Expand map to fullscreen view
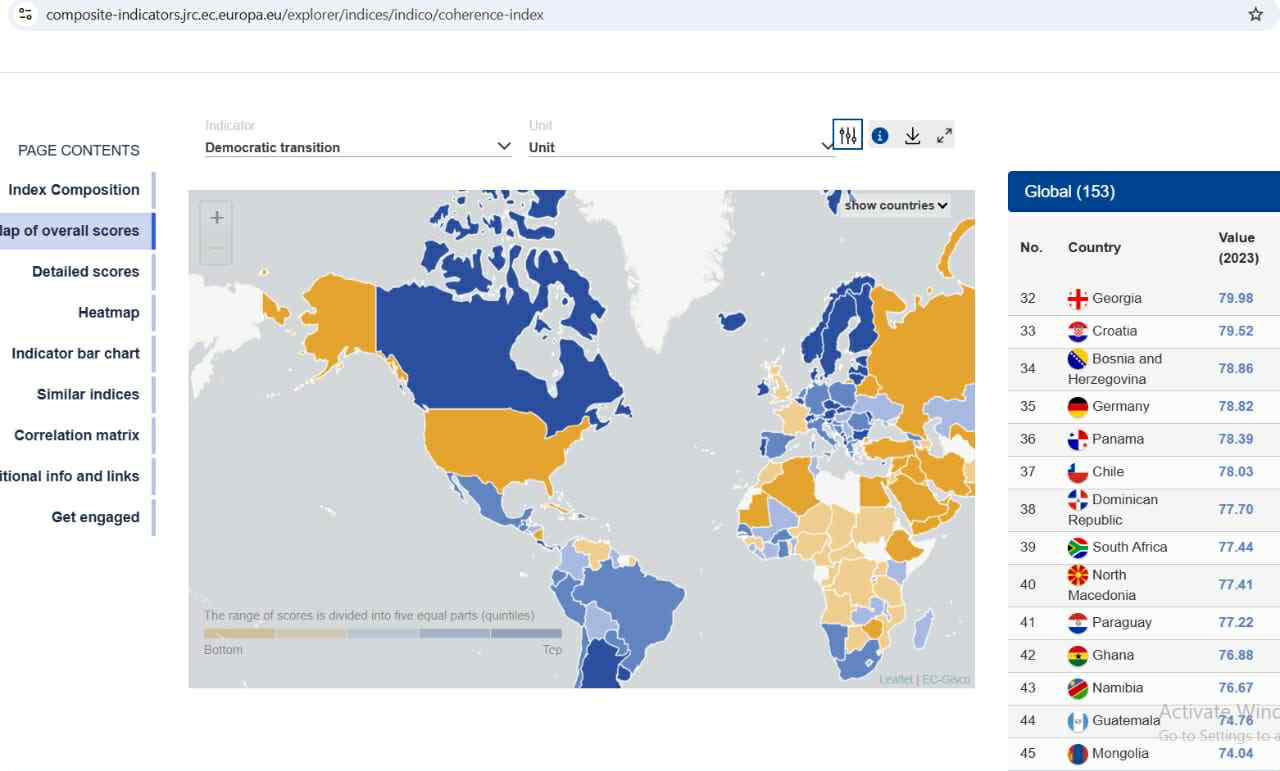 [x=944, y=136]
